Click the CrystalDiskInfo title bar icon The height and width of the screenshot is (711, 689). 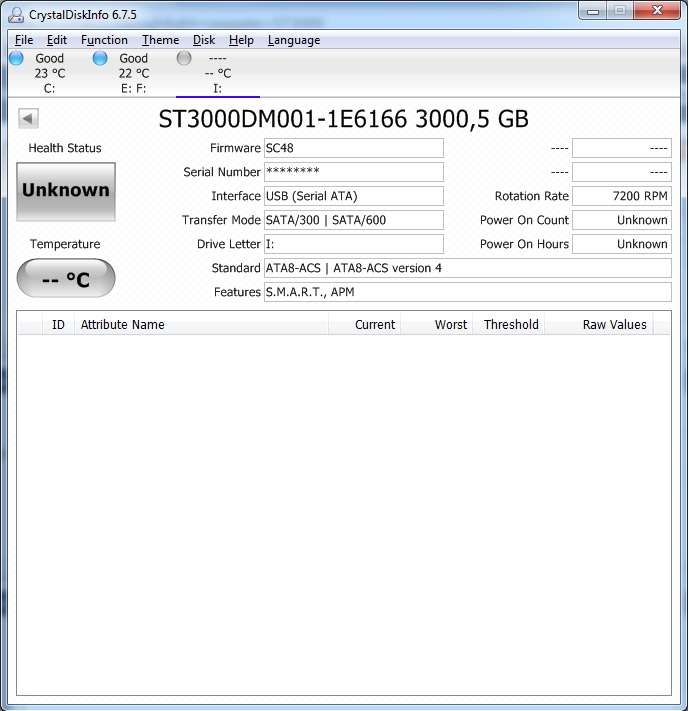tap(16, 15)
